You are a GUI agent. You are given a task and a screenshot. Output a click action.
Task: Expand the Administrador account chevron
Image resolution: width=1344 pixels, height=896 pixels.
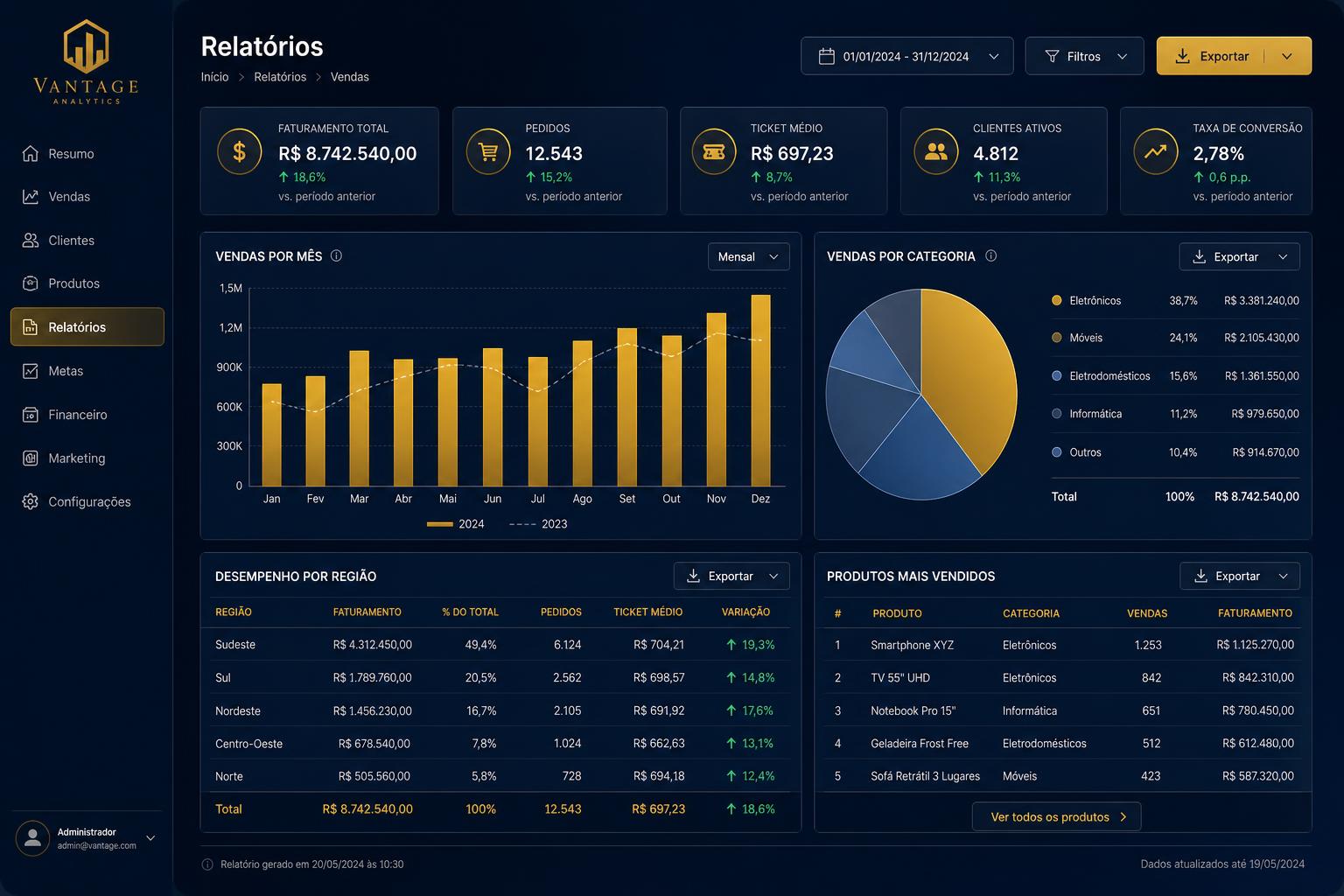150,838
